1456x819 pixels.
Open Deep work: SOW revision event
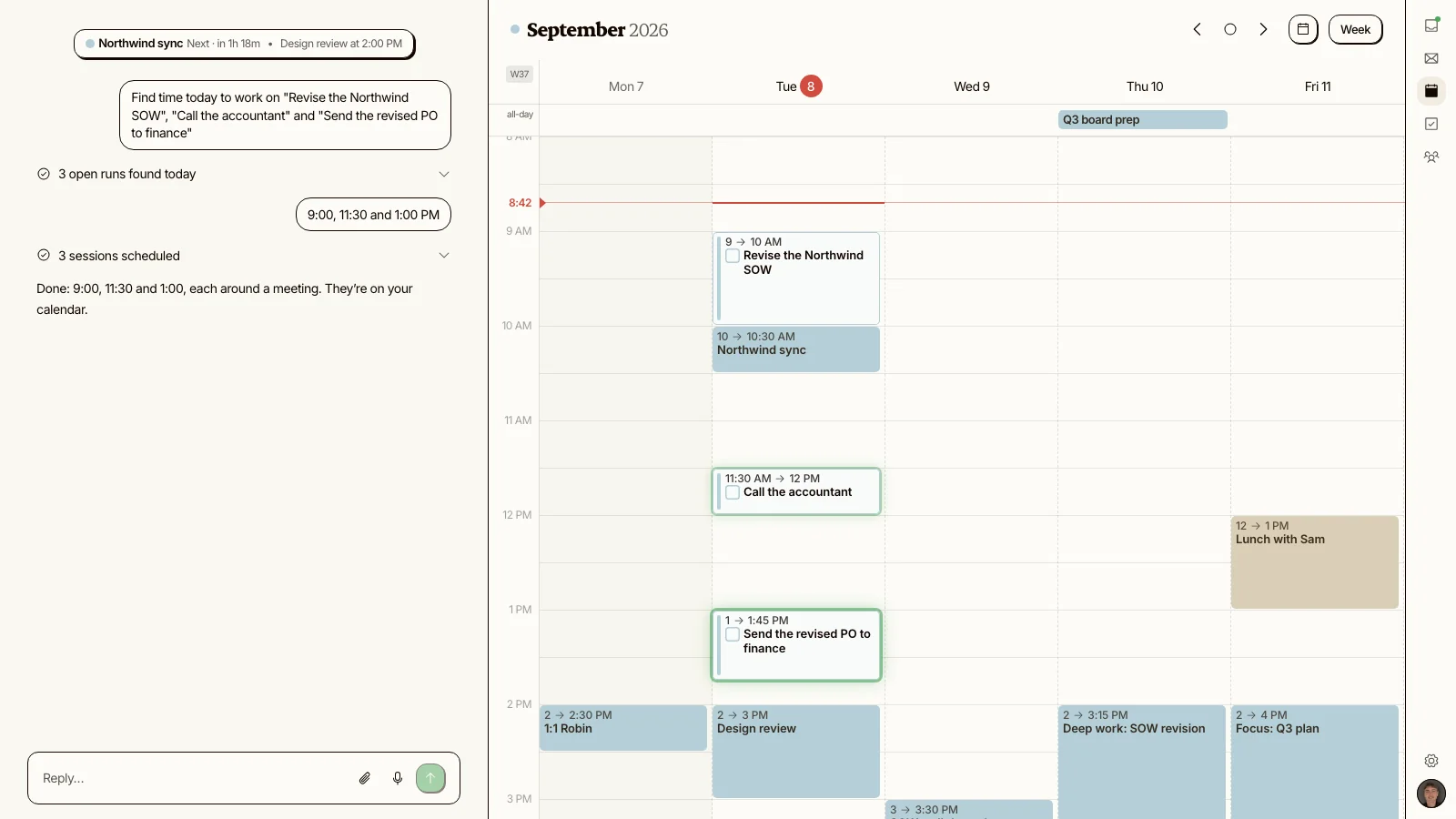[x=1142, y=762]
